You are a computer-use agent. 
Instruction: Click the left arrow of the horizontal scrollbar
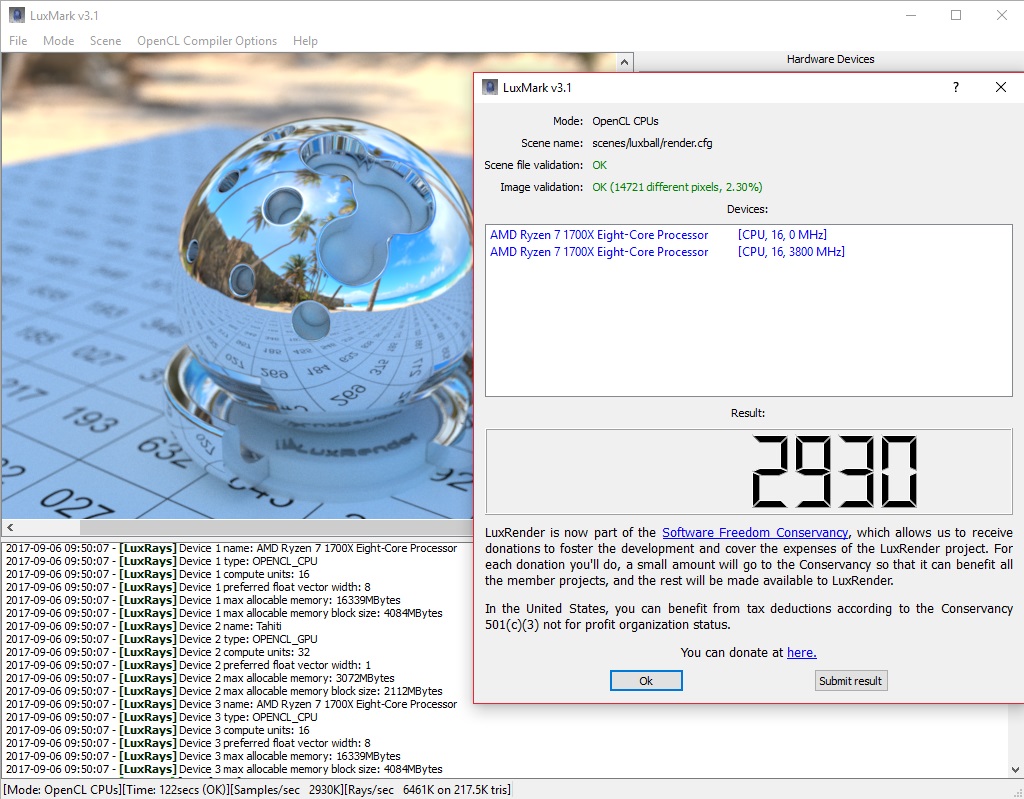pos(10,527)
